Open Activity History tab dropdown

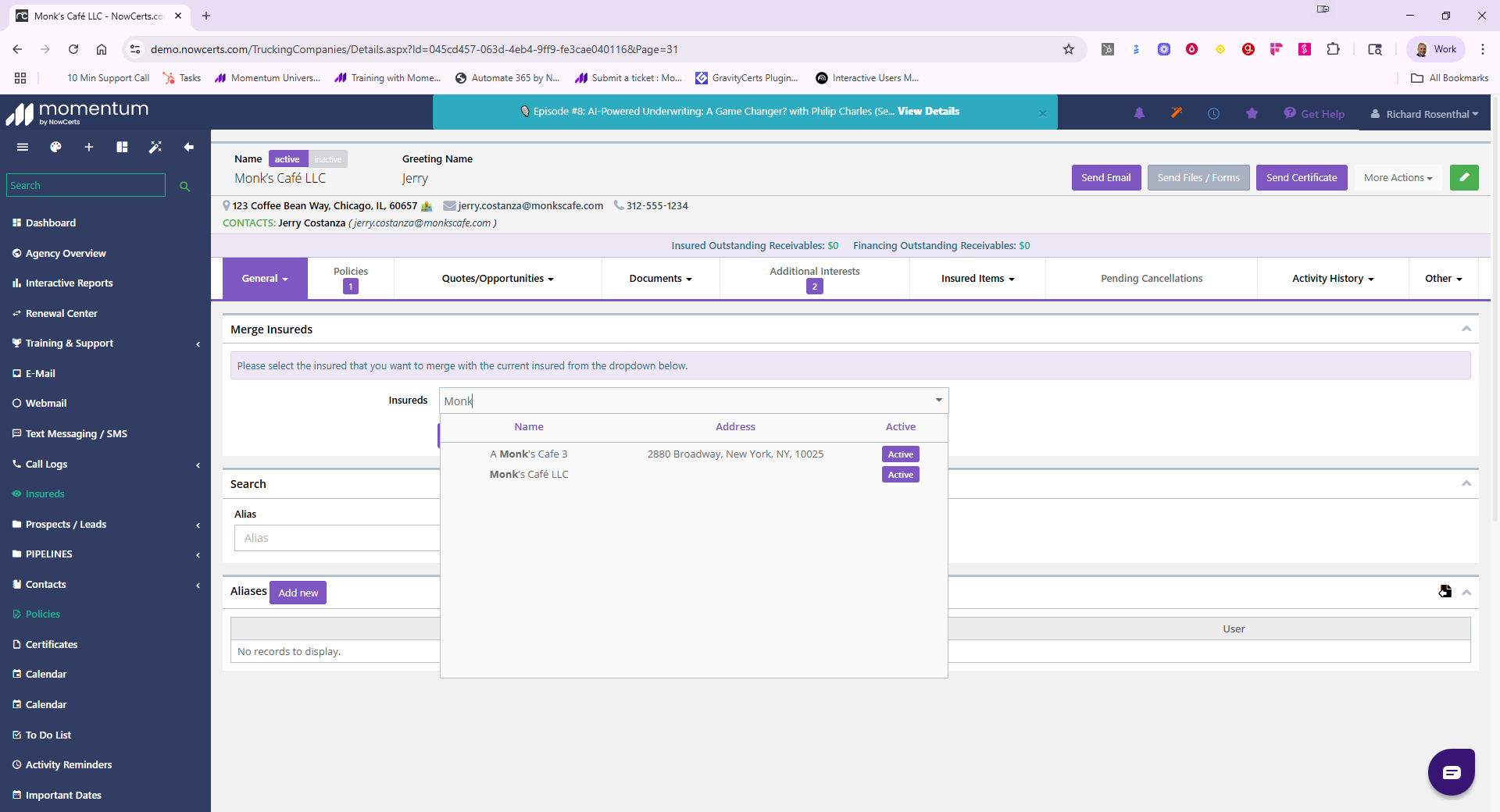point(1333,279)
